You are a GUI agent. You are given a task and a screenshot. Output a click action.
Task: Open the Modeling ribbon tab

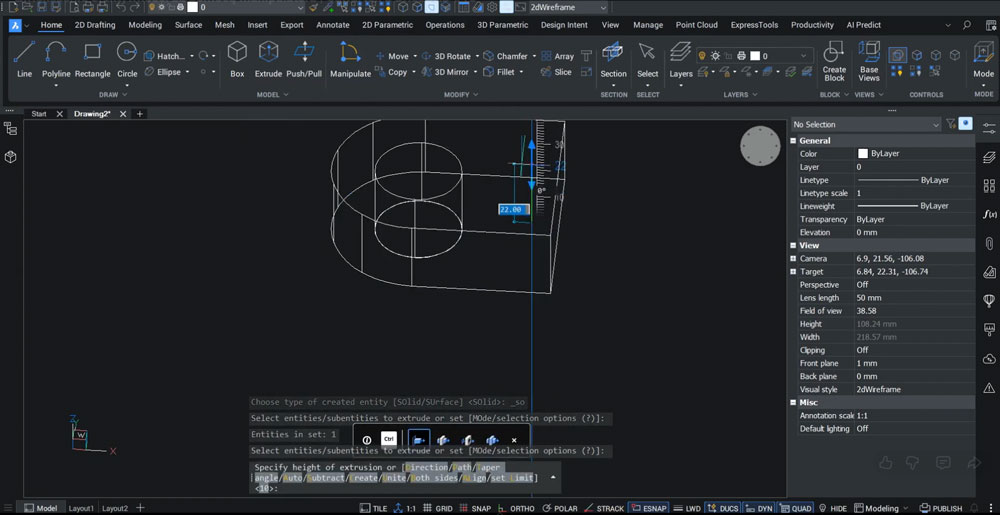click(145, 25)
